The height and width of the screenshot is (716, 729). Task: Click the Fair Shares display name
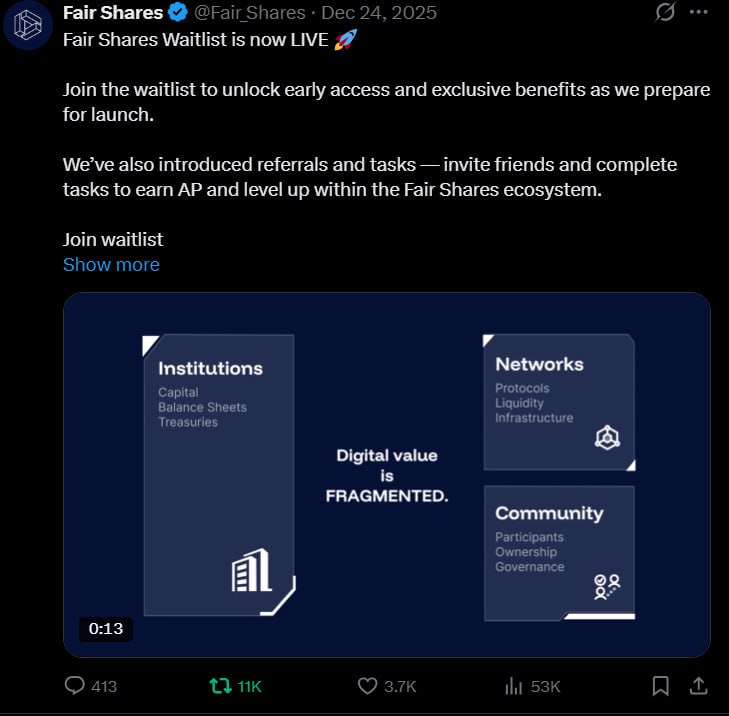coord(113,13)
